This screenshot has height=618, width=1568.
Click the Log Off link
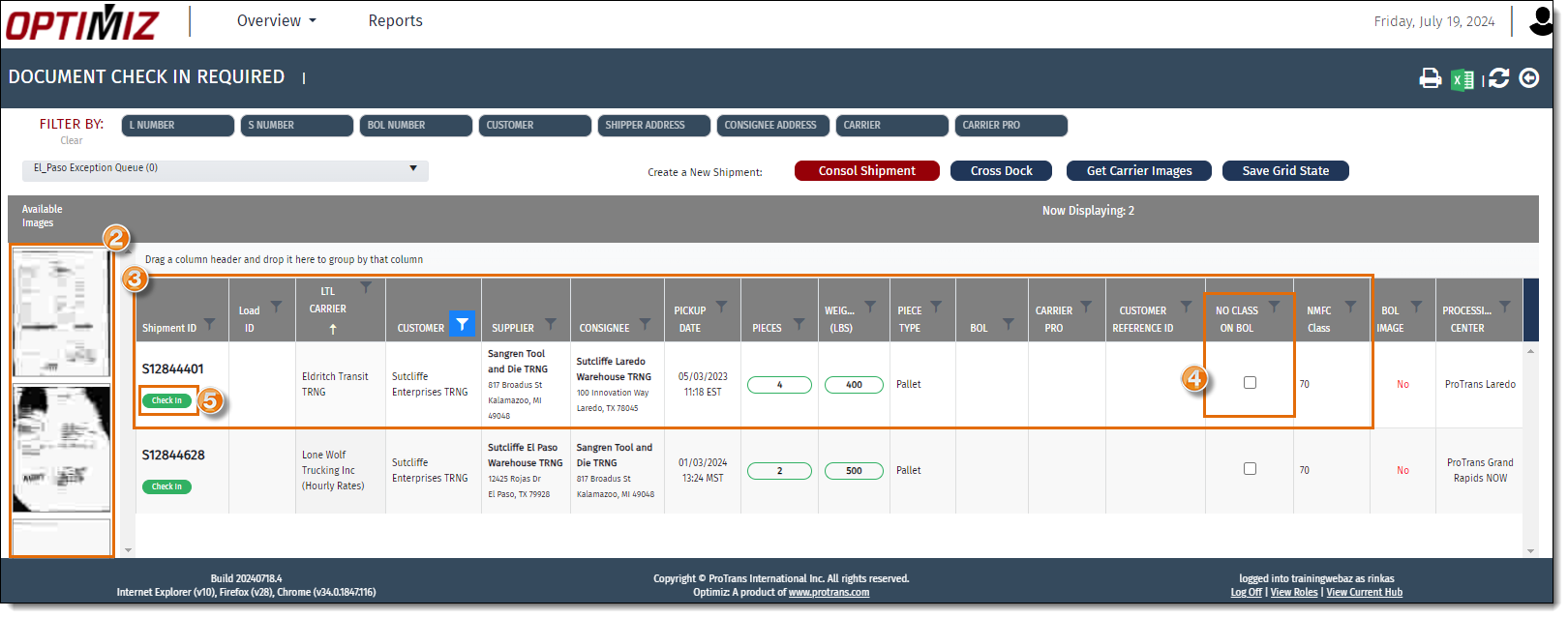[1247, 593]
